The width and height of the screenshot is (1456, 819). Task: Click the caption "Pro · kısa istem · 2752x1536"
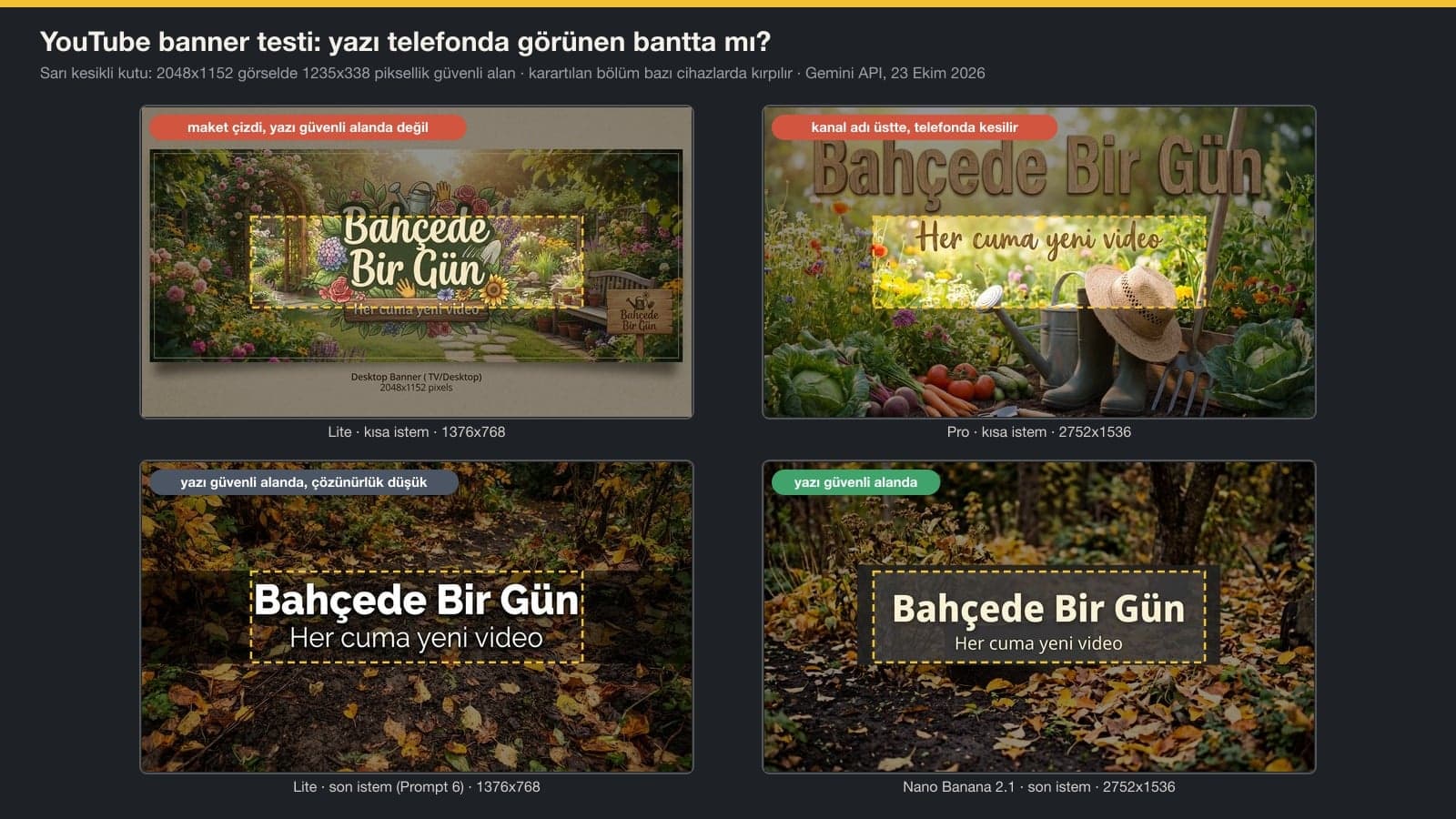click(x=1039, y=432)
